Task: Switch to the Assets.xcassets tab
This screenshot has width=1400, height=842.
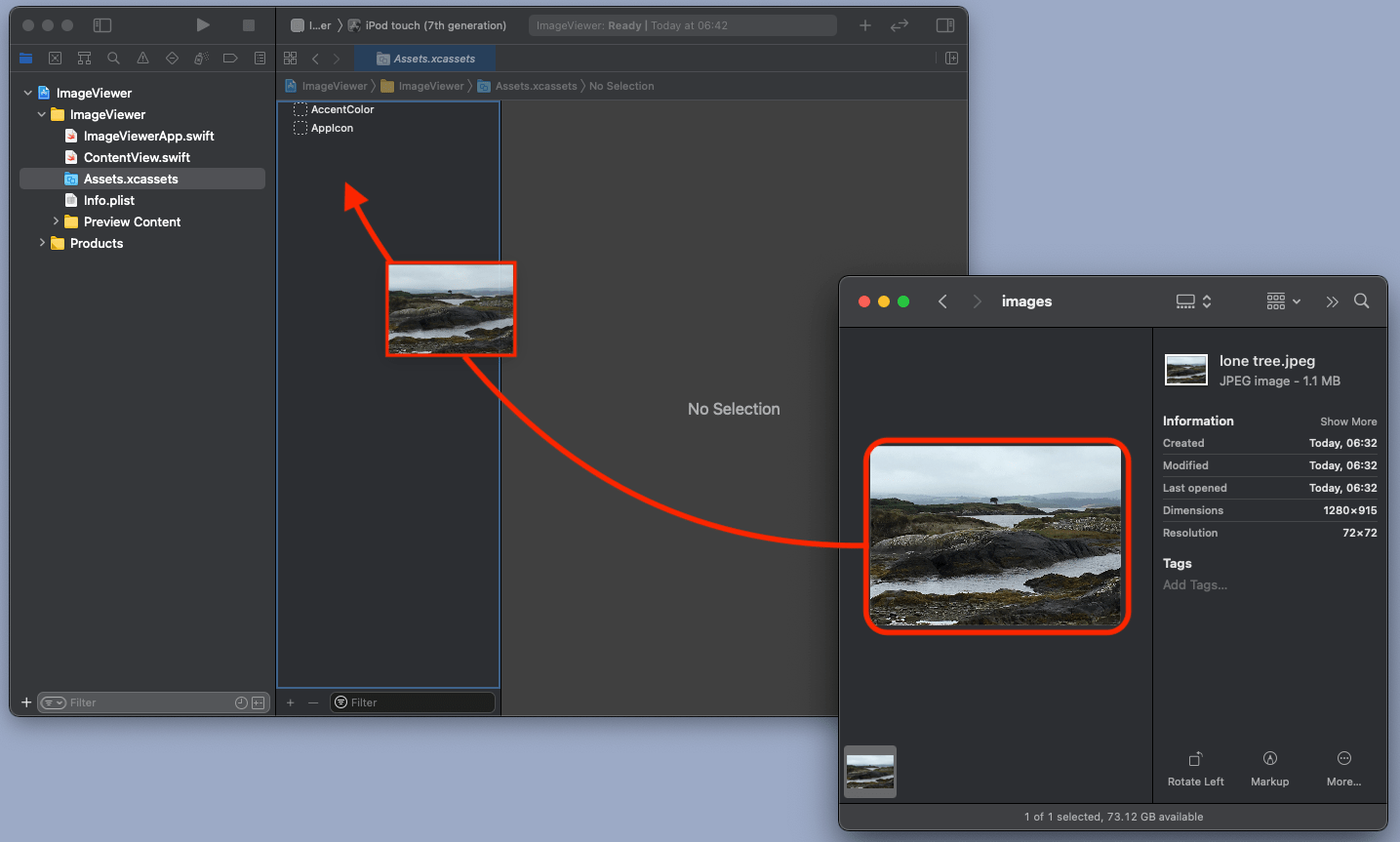Action: (x=424, y=58)
